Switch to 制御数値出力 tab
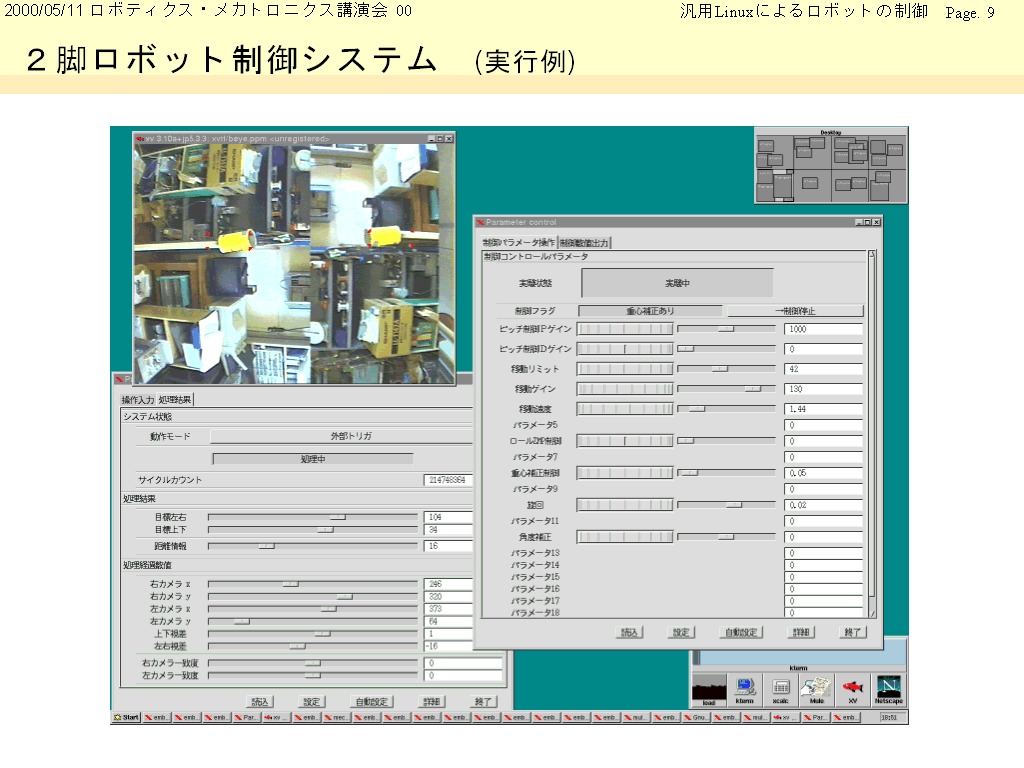Image resolution: width=1024 pixels, height=768 pixels. coord(584,242)
